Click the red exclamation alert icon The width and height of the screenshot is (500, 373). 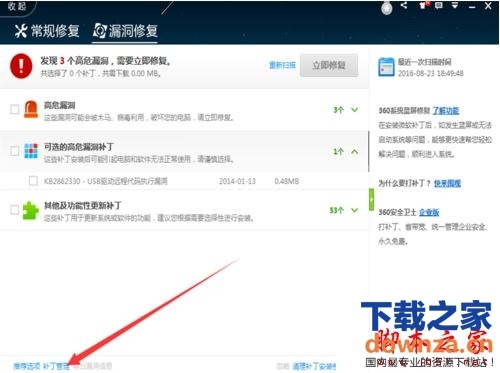[x=21, y=65]
